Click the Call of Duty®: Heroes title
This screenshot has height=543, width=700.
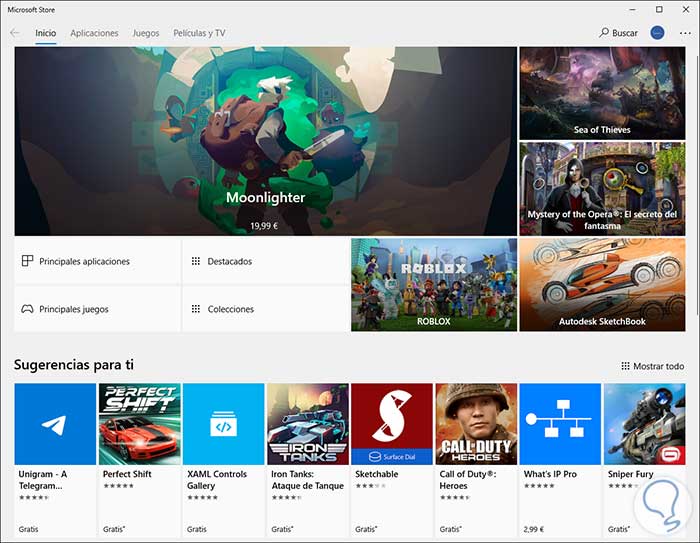(468, 480)
